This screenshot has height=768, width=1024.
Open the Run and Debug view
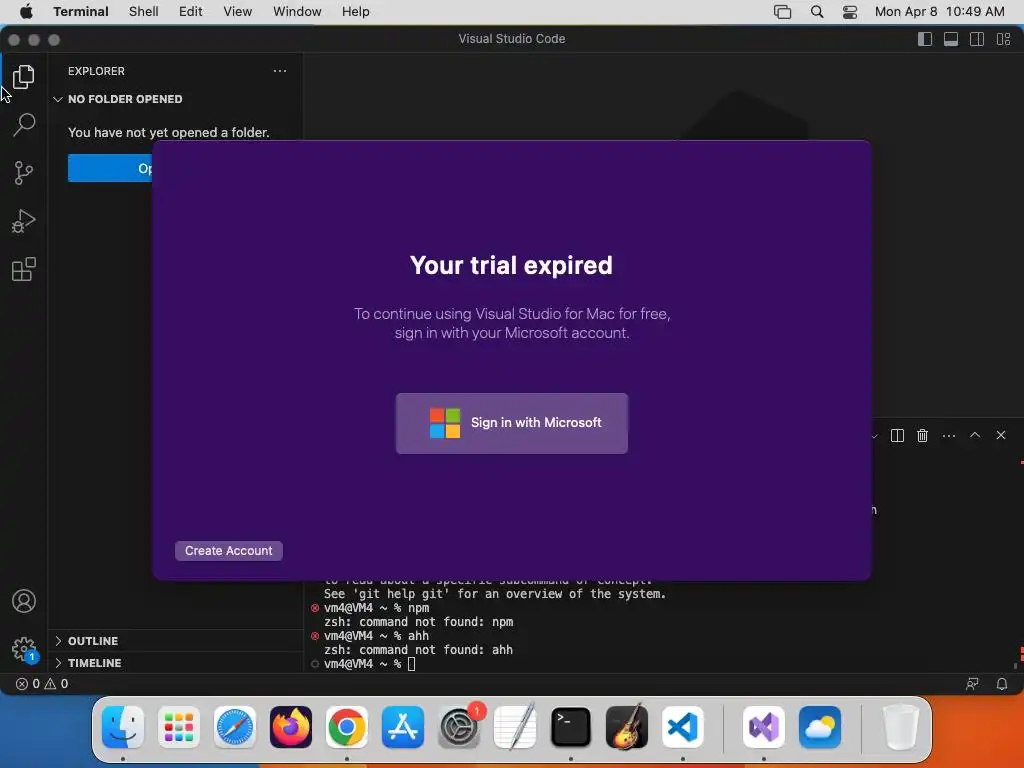(24, 221)
